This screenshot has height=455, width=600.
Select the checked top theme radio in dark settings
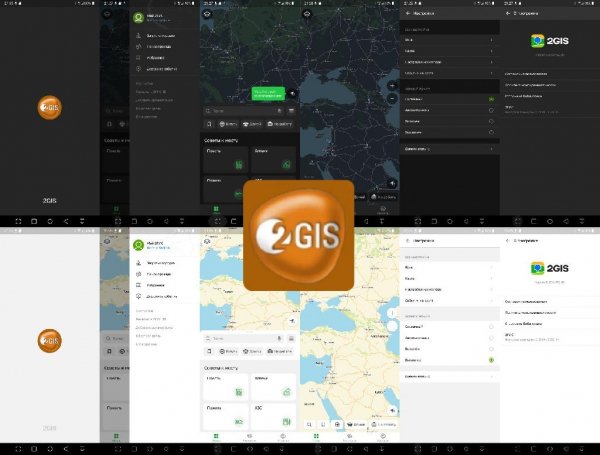click(x=491, y=99)
